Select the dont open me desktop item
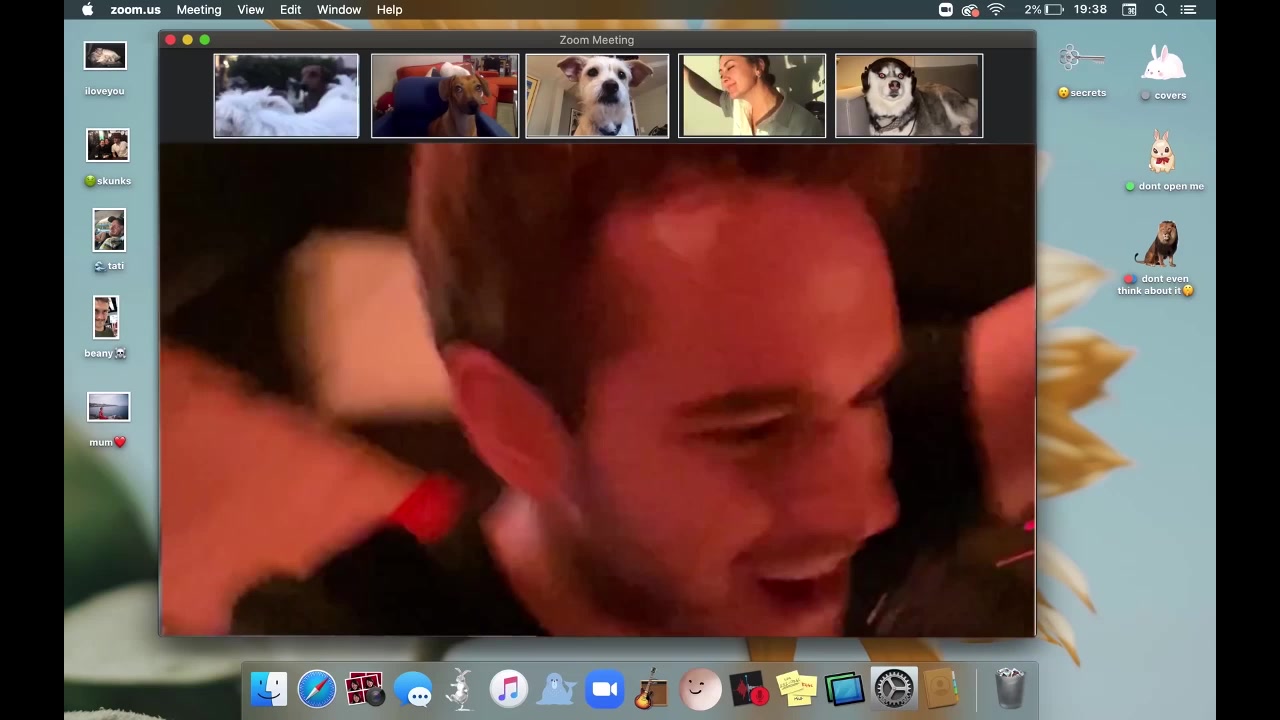1280x720 pixels. coord(1163,160)
